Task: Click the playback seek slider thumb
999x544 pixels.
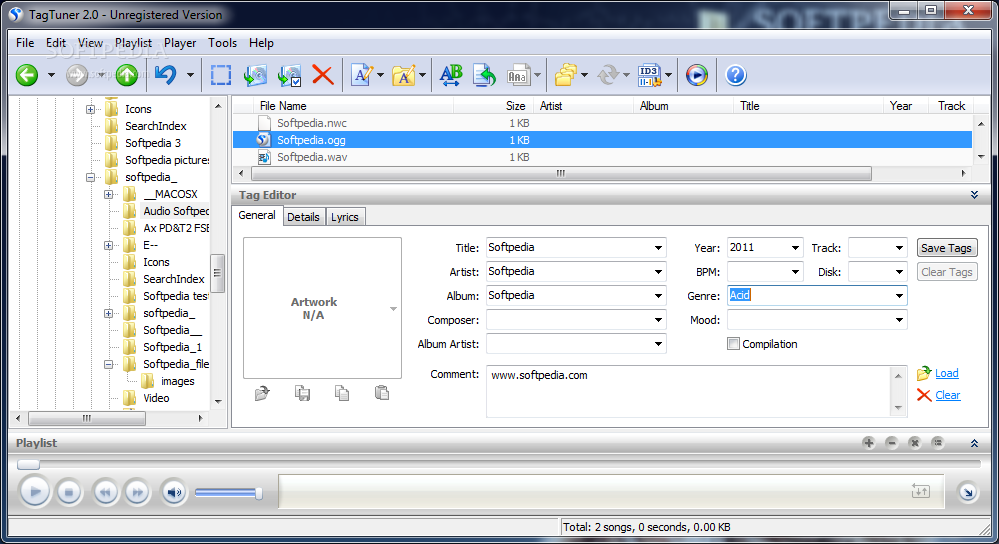Action: pos(28,464)
